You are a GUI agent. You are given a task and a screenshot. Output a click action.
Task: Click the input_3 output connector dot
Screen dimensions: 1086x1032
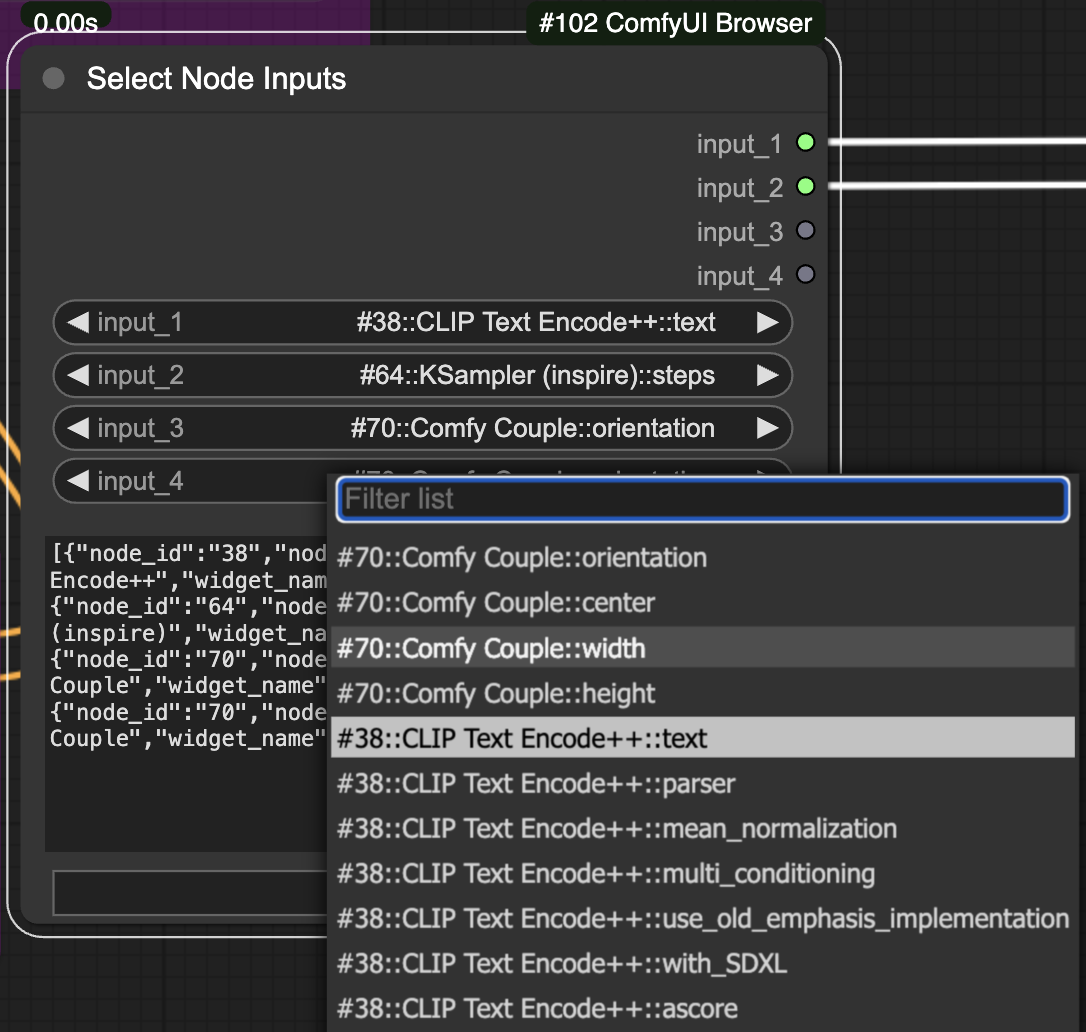click(805, 231)
